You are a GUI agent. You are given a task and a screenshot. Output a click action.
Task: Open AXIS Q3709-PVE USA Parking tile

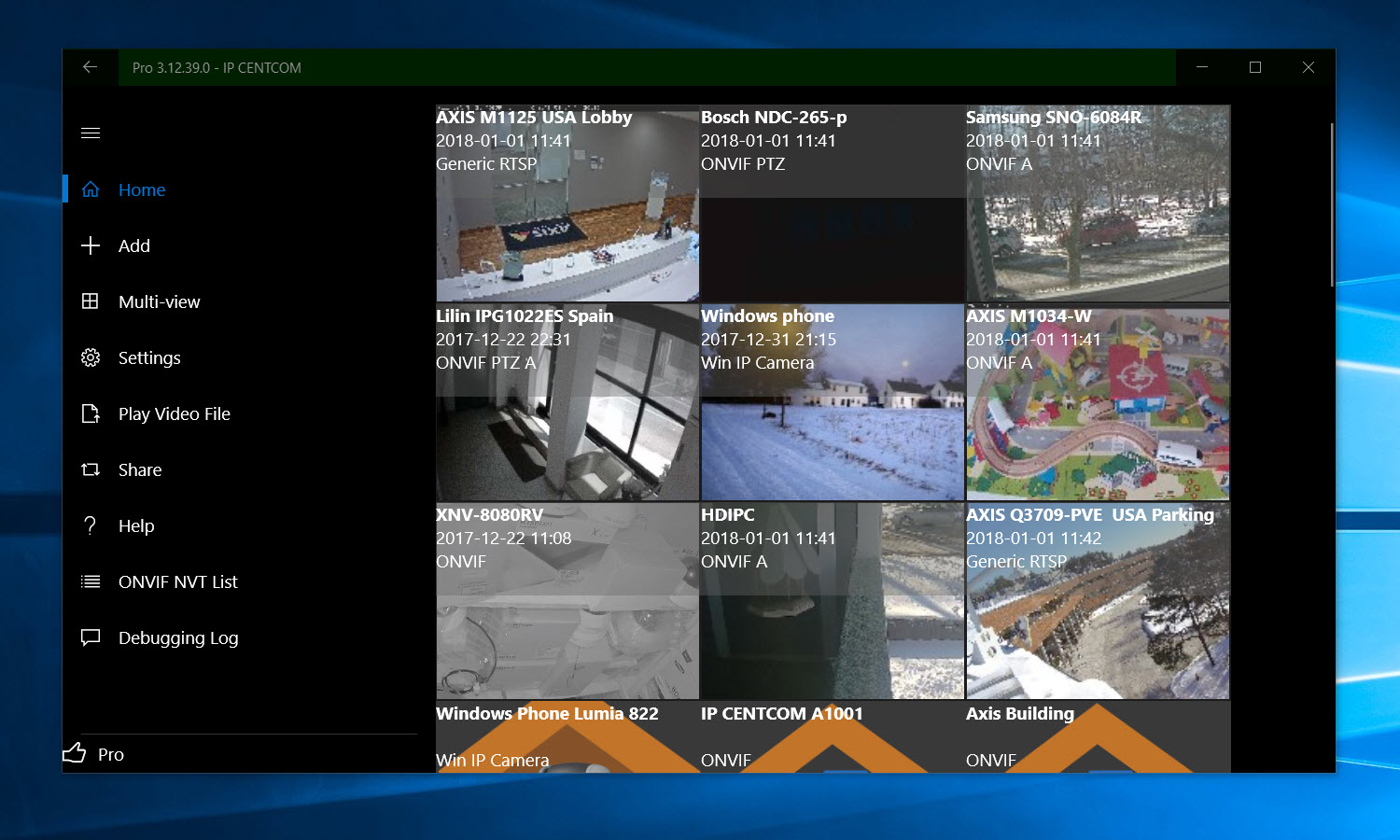1098,601
